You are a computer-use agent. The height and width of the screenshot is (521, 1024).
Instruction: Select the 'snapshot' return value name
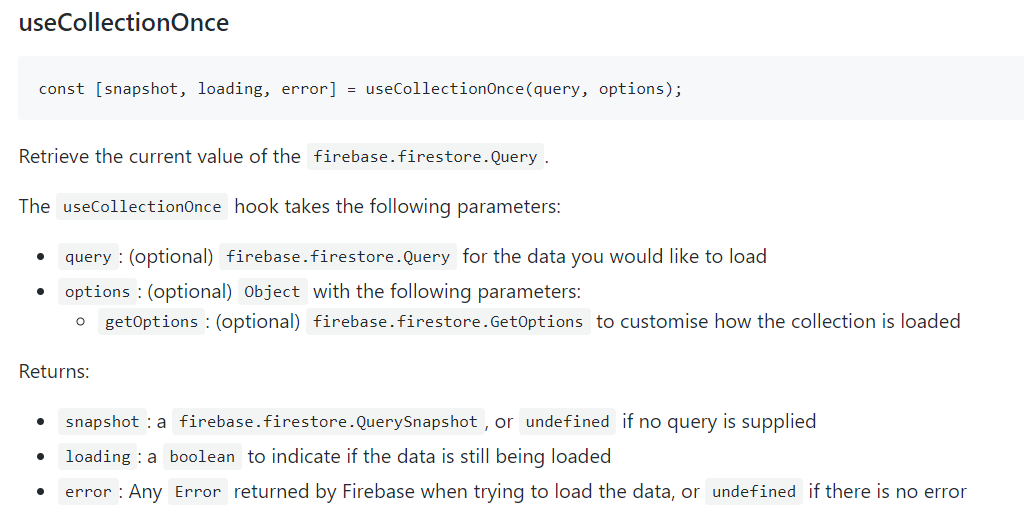click(x=102, y=422)
